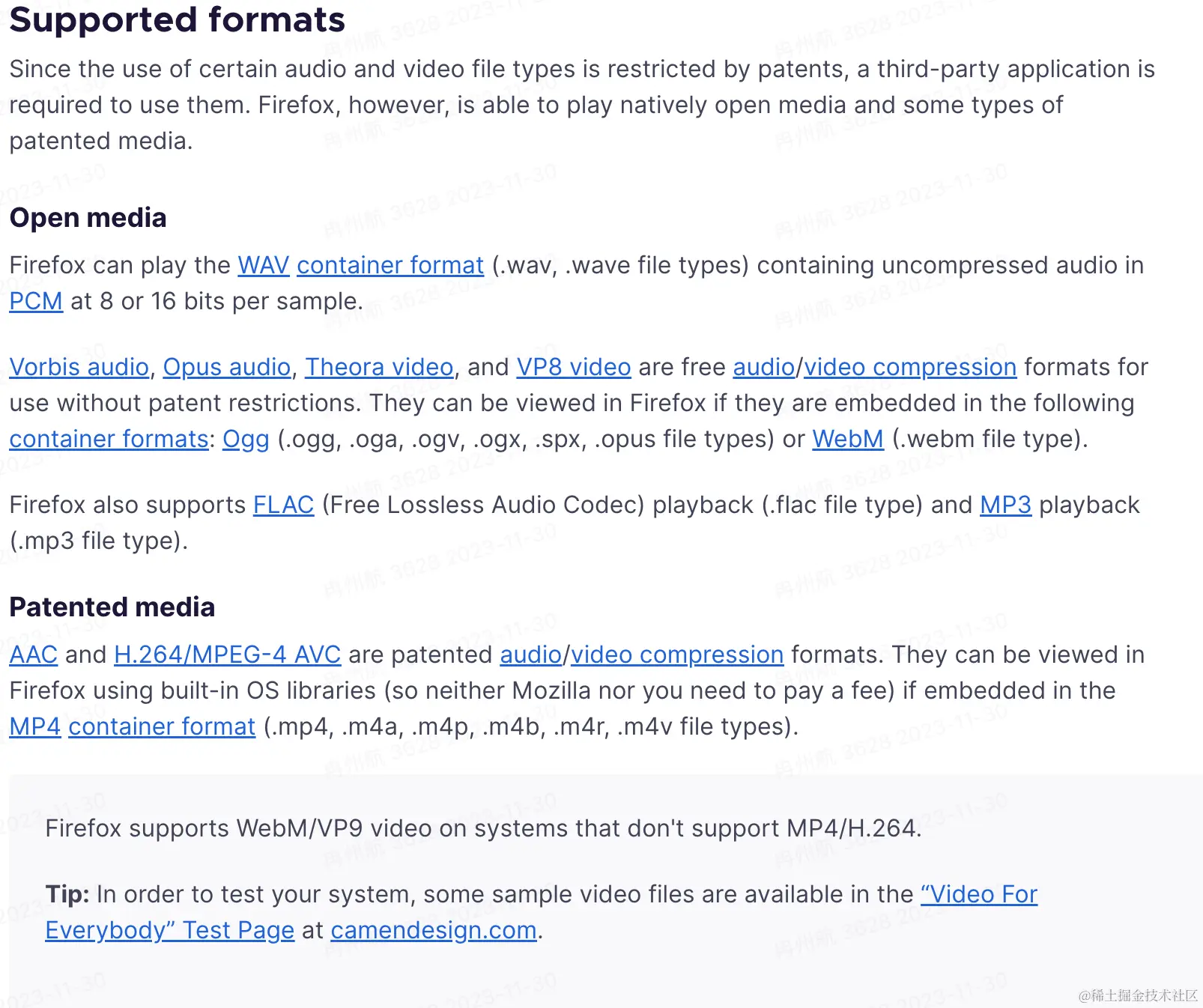Screen dimensions: 1203x1008
Task: Open the Theora video link
Action: (379, 367)
